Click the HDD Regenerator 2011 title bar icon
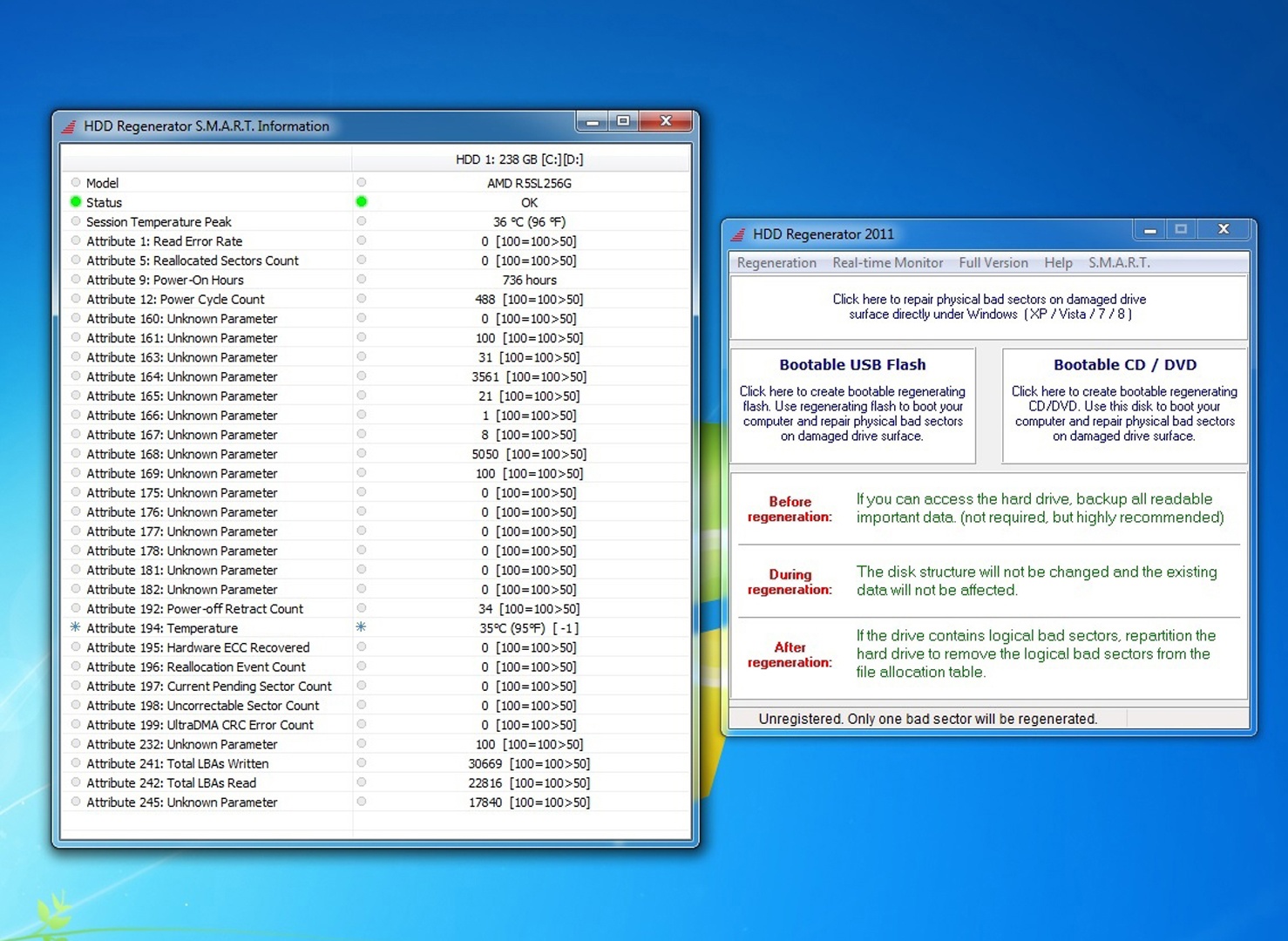 point(738,234)
